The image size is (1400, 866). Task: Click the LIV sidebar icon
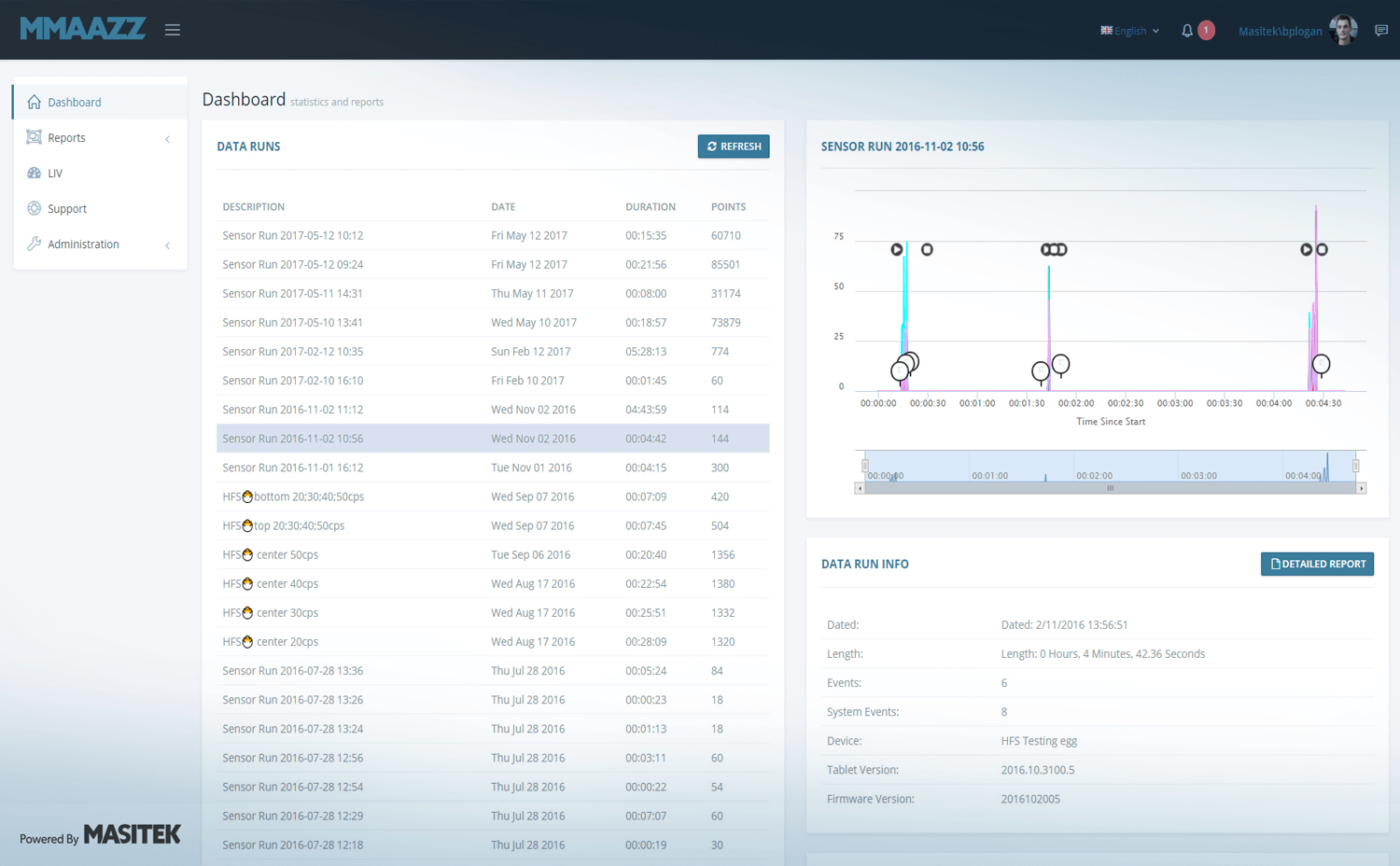pos(35,173)
